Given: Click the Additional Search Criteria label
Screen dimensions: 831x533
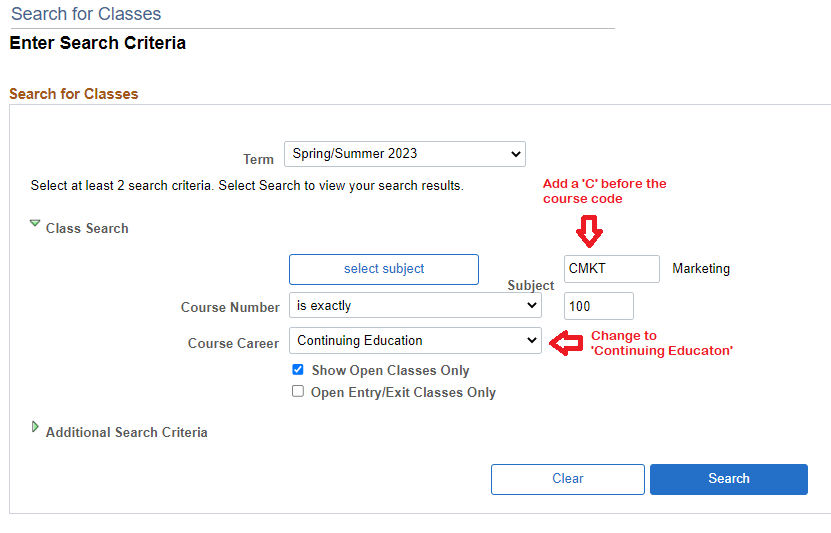Looking at the screenshot, I should (x=127, y=433).
